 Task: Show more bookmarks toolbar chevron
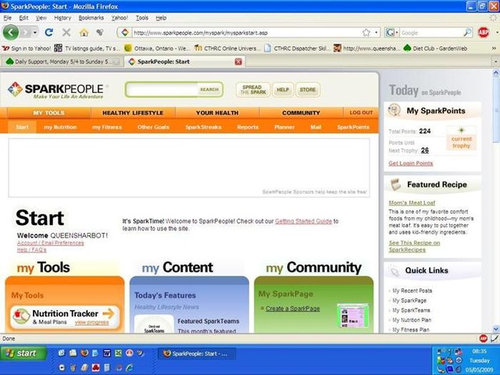coord(494,48)
